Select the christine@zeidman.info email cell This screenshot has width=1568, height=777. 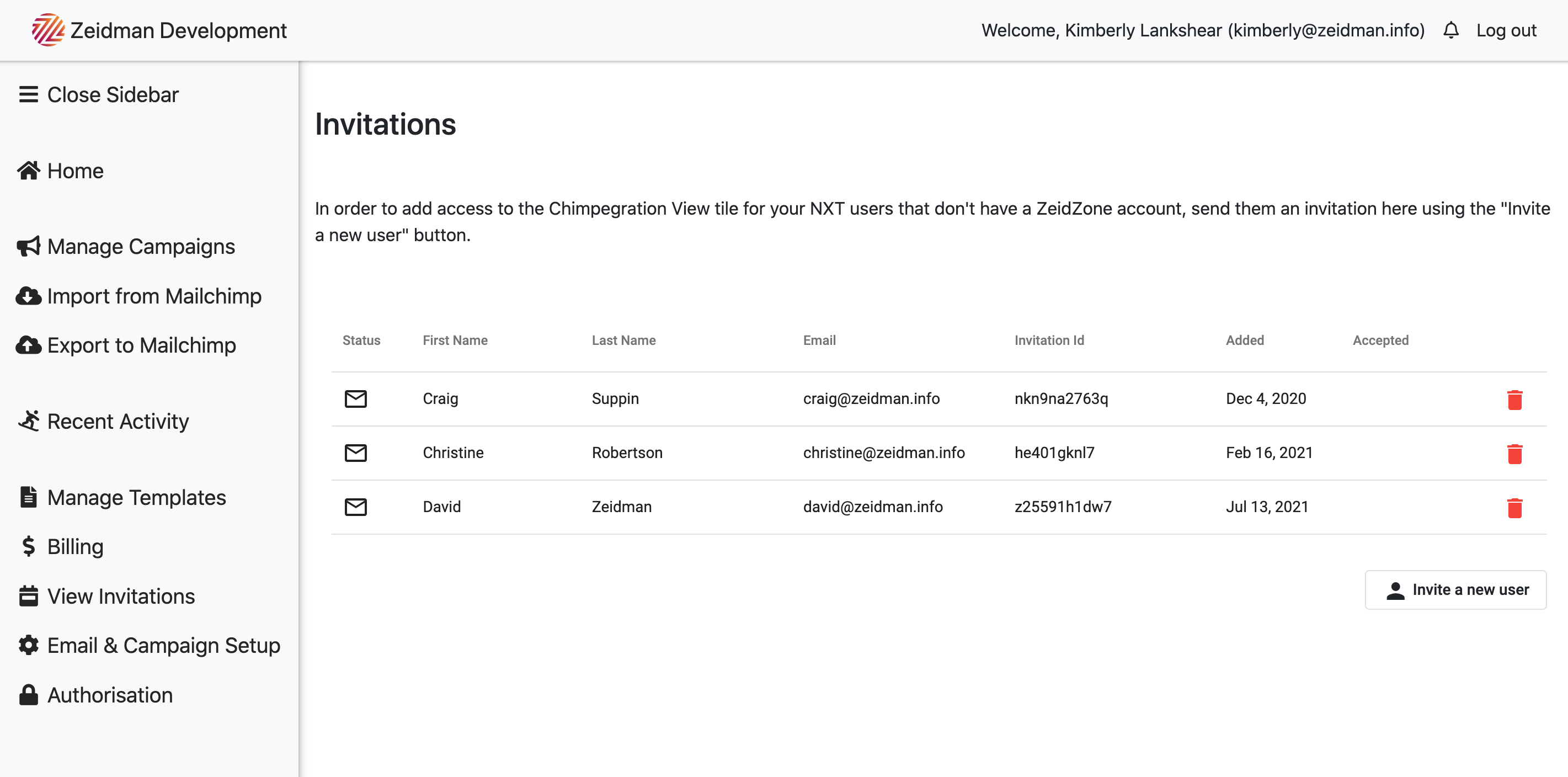pyautogui.click(x=884, y=453)
